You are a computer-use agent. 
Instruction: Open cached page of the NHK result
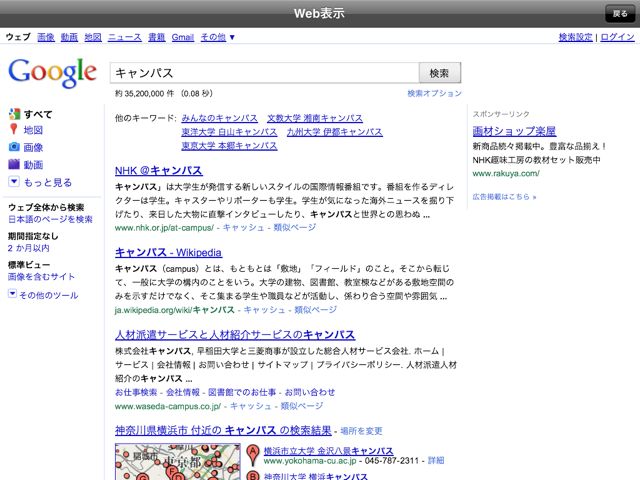pyautogui.click(x=243, y=228)
